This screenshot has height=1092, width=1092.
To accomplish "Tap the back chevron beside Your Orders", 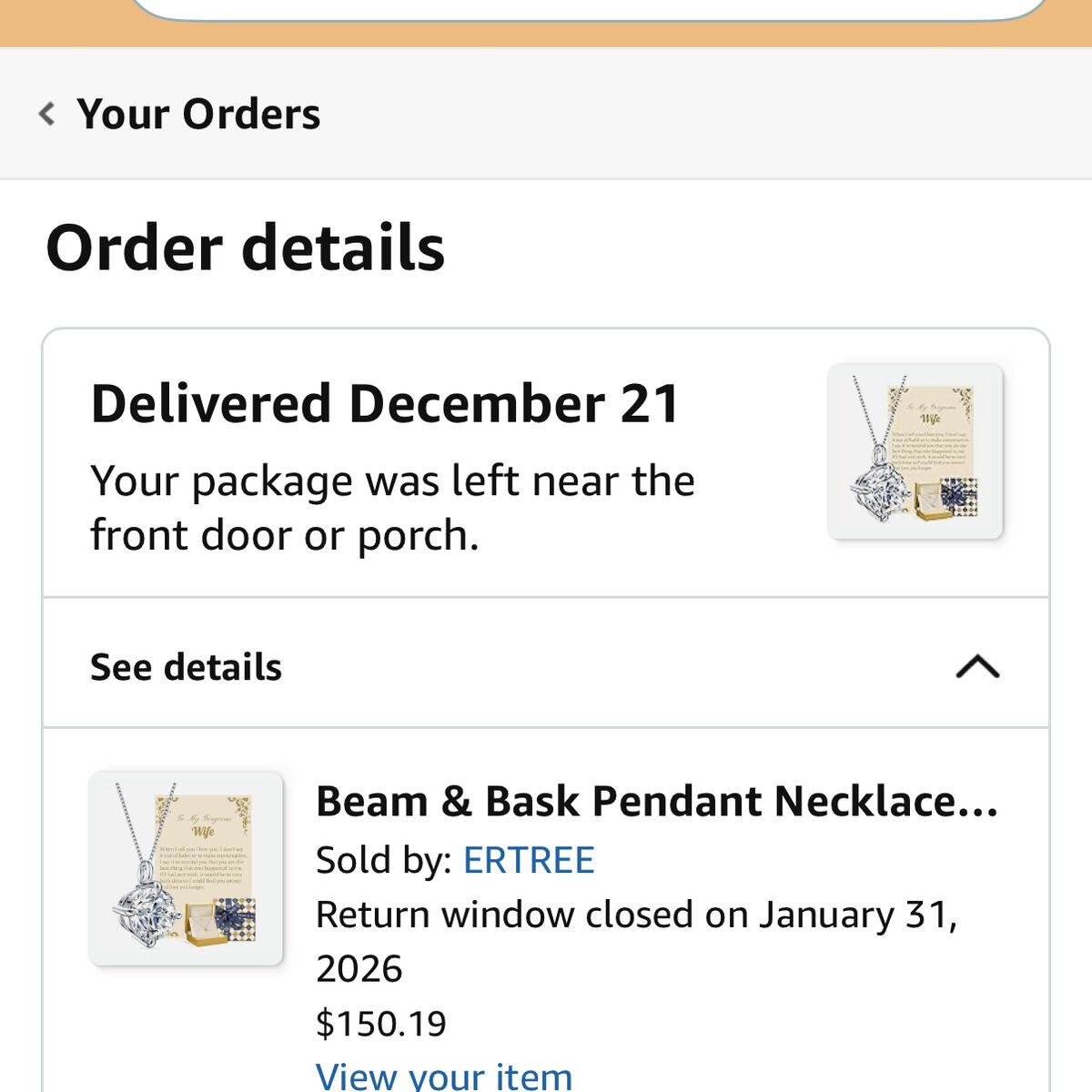I will tap(47, 114).
